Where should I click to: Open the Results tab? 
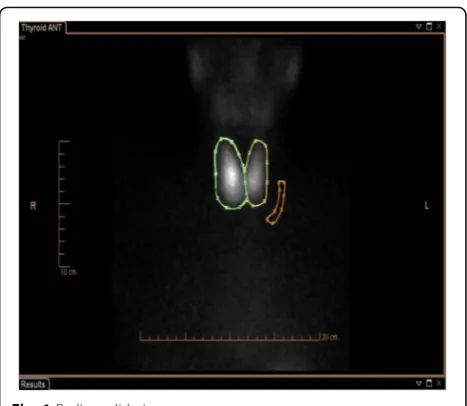34,384
